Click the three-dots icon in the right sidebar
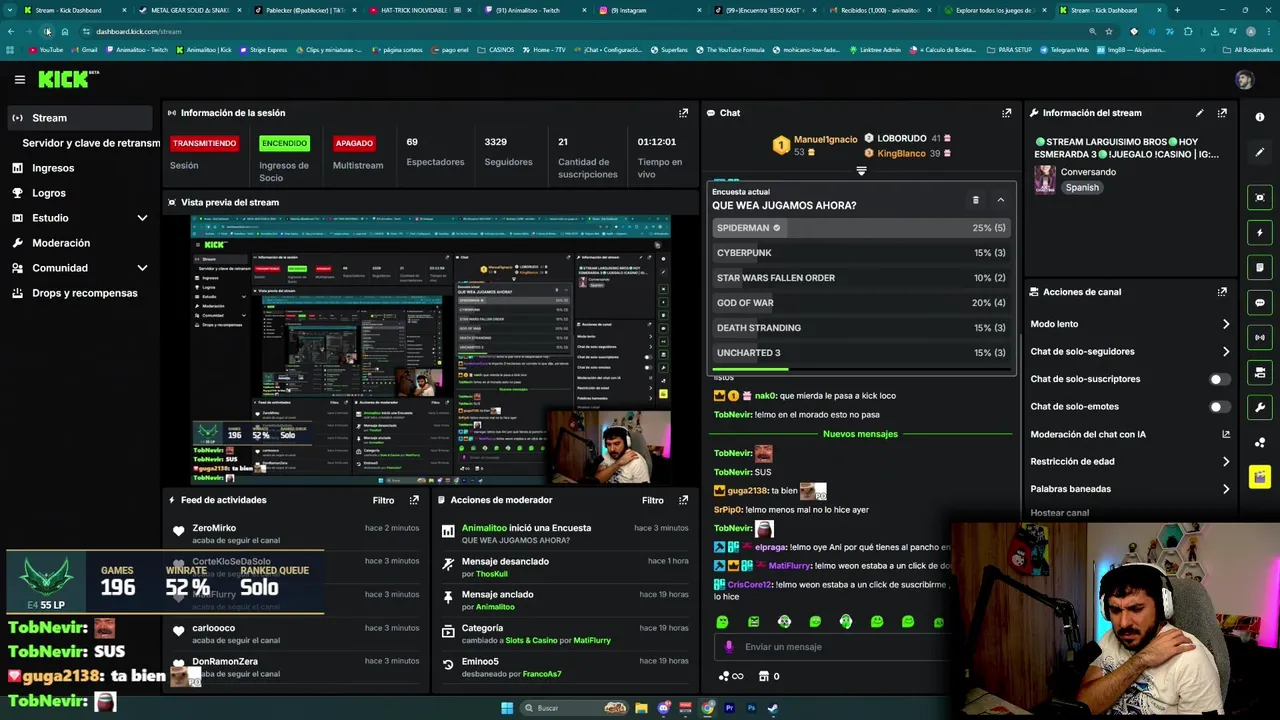Screen dimensions: 1280x720 pyautogui.click(x=1260, y=442)
